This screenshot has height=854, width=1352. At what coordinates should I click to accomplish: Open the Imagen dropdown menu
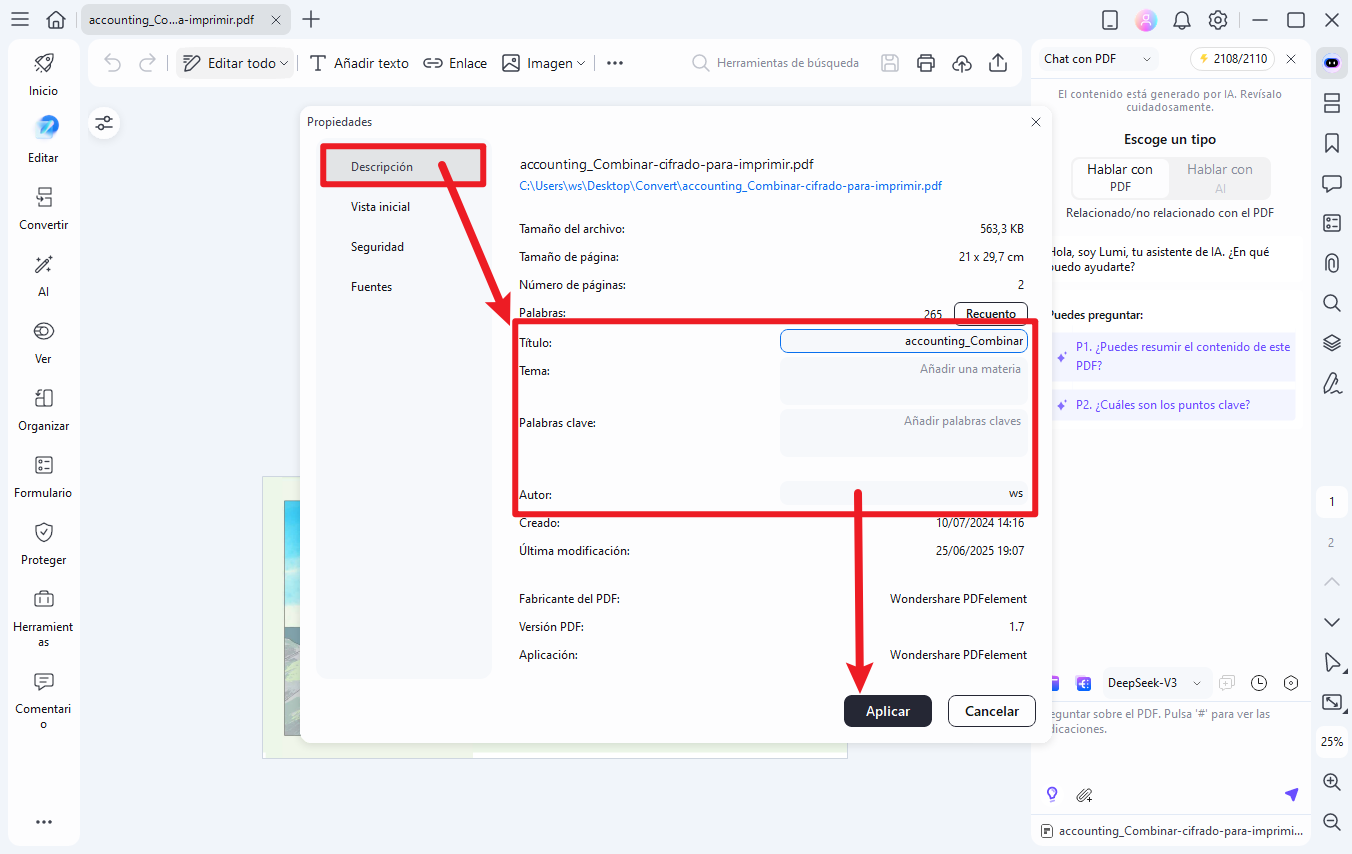(x=544, y=63)
